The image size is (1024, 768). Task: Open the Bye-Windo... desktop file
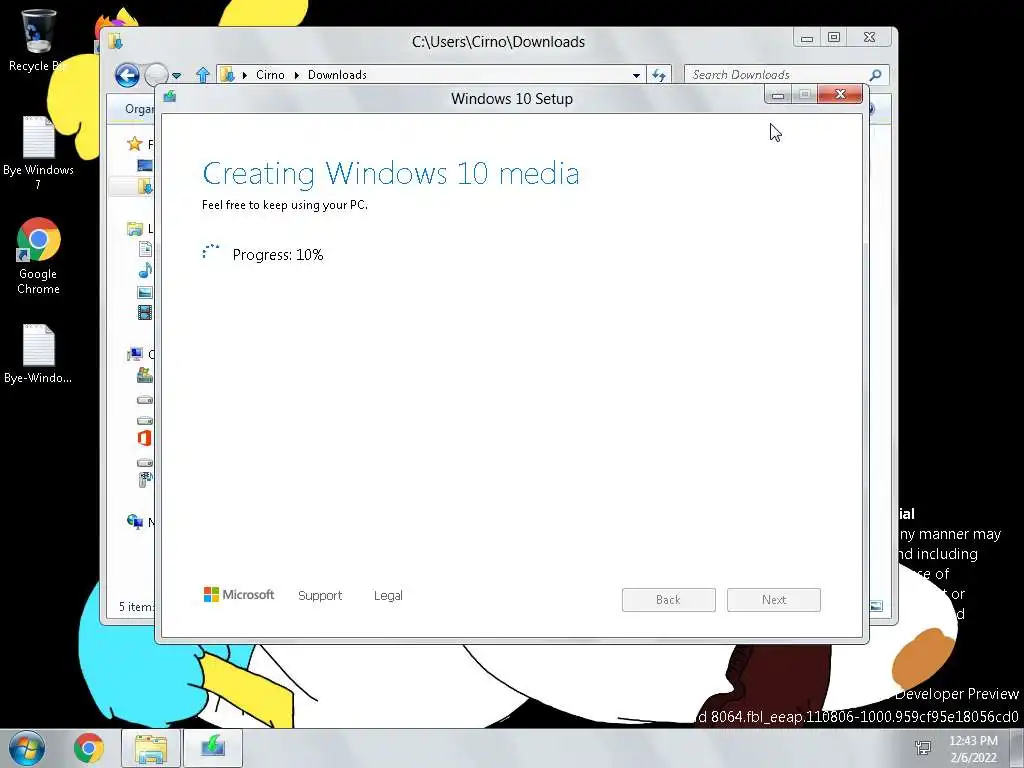pyautogui.click(x=39, y=354)
